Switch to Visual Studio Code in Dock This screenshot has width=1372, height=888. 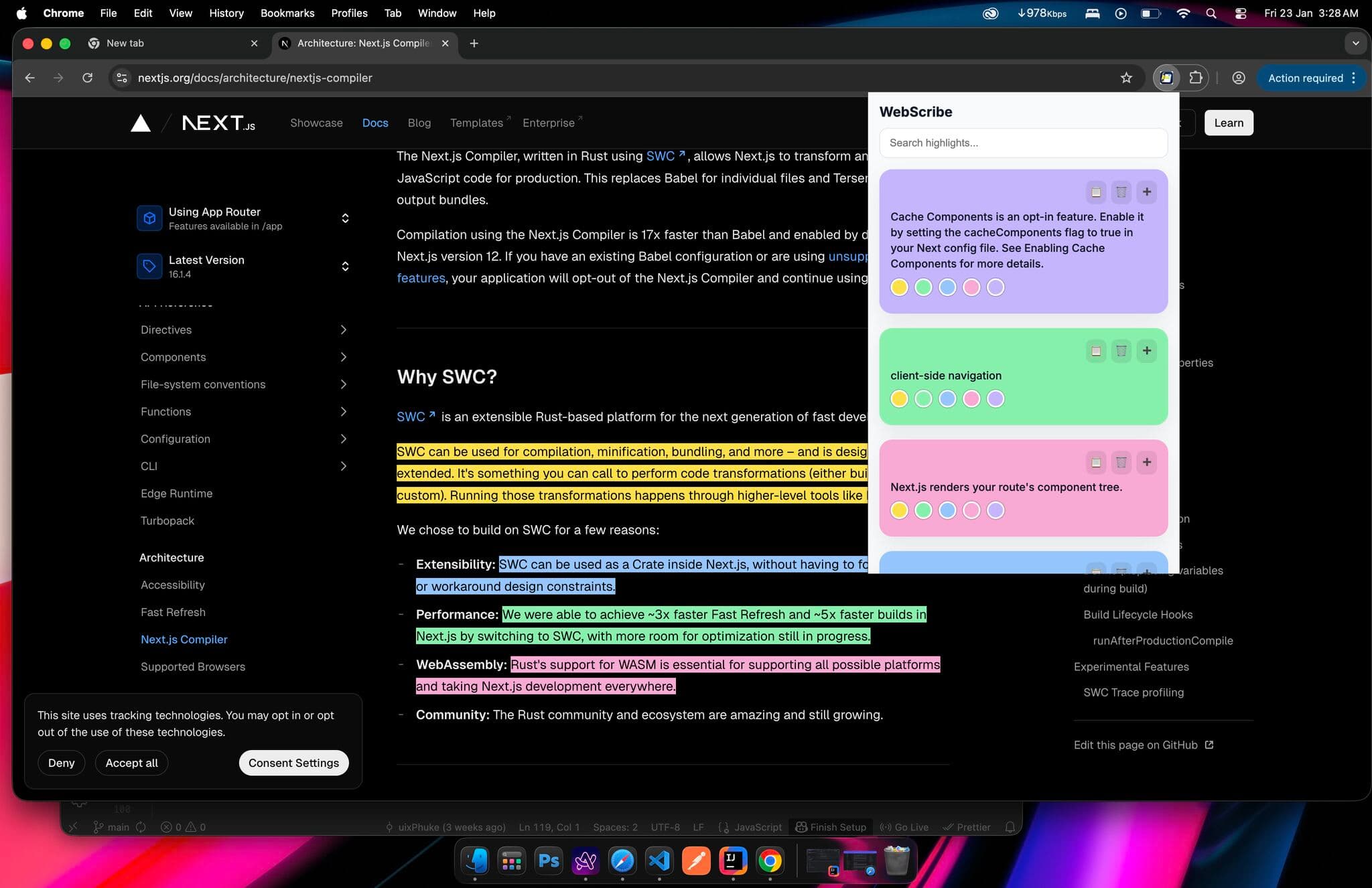[659, 861]
